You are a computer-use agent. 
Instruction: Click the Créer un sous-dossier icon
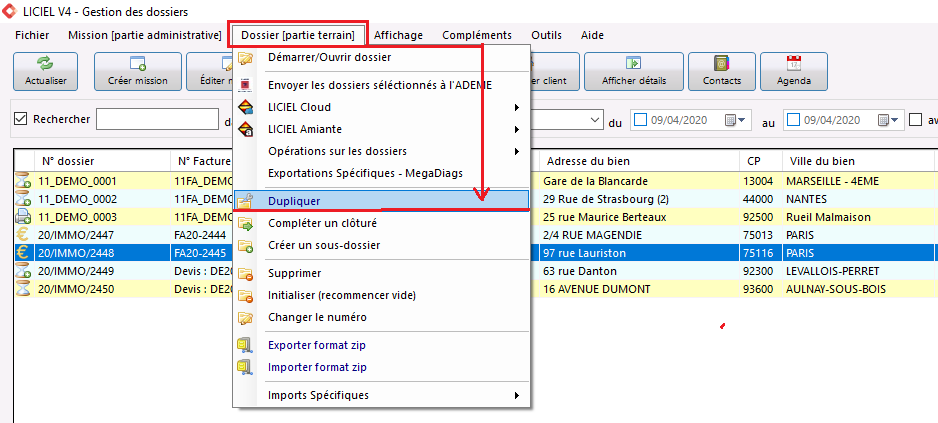pos(245,245)
